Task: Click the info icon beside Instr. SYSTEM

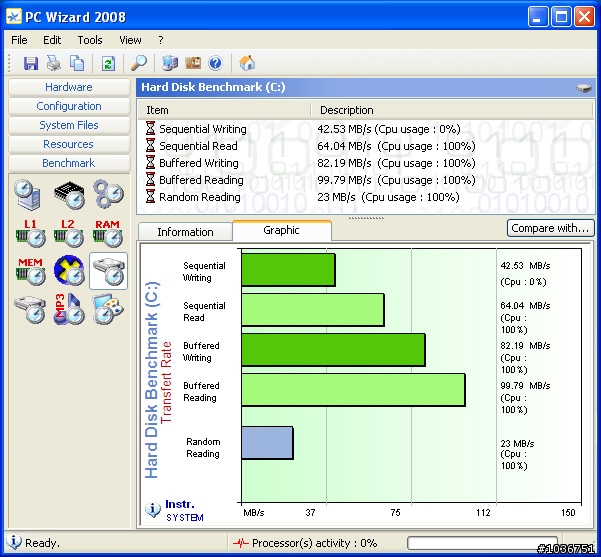Action: pos(153,510)
